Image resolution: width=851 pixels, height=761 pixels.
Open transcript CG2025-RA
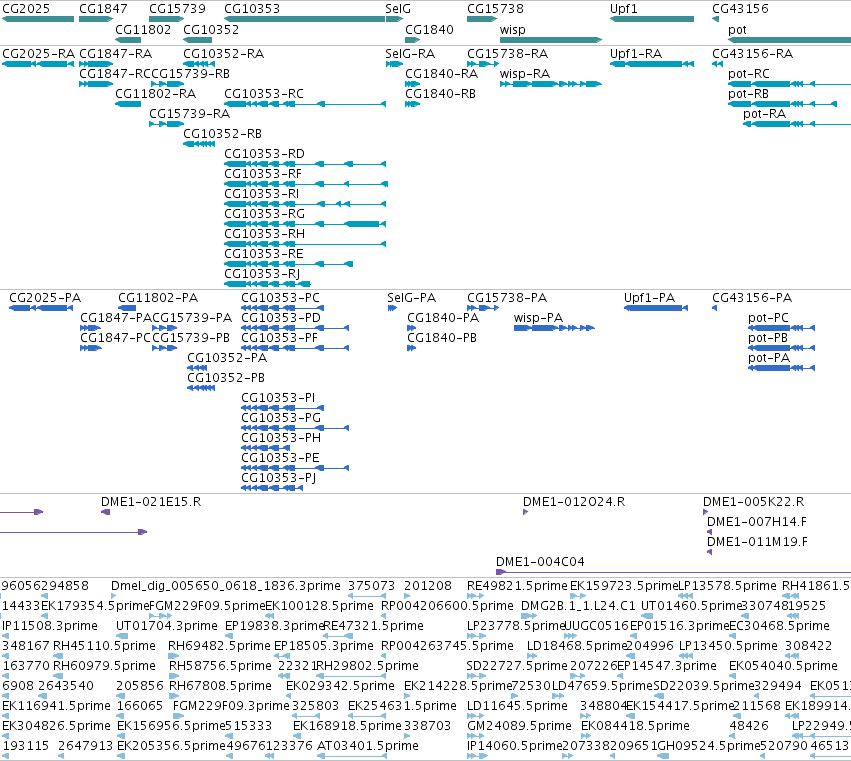pyautogui.click(x=39, y=54)
